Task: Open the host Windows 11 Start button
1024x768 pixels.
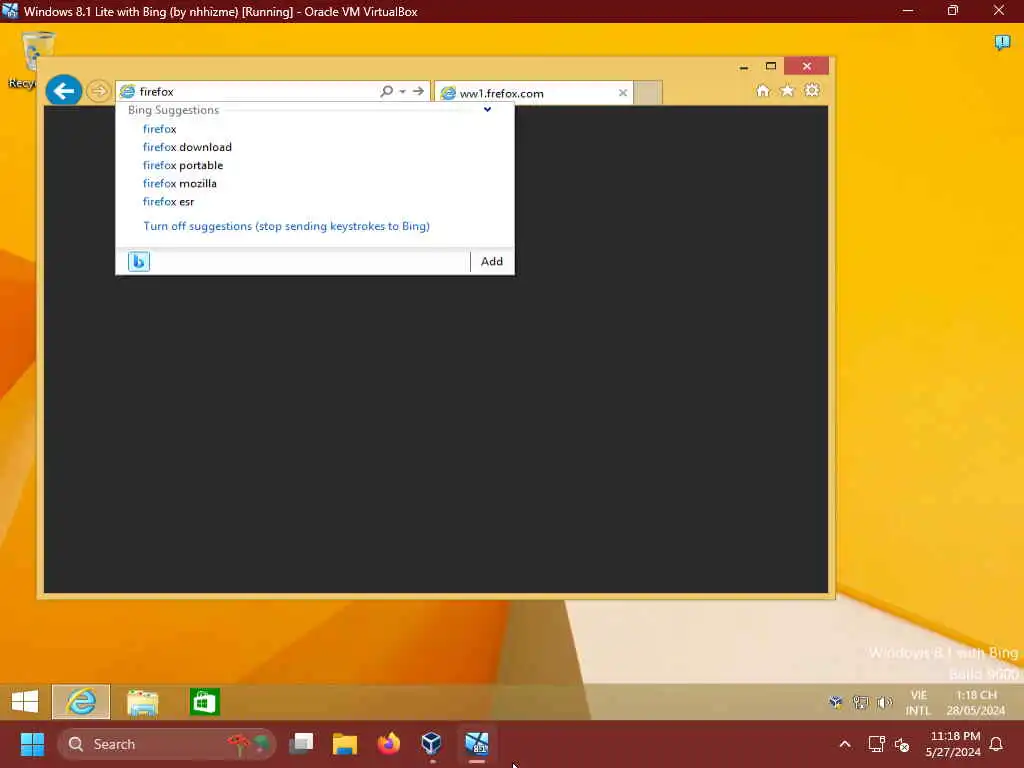Action: [x=32, y=744]
